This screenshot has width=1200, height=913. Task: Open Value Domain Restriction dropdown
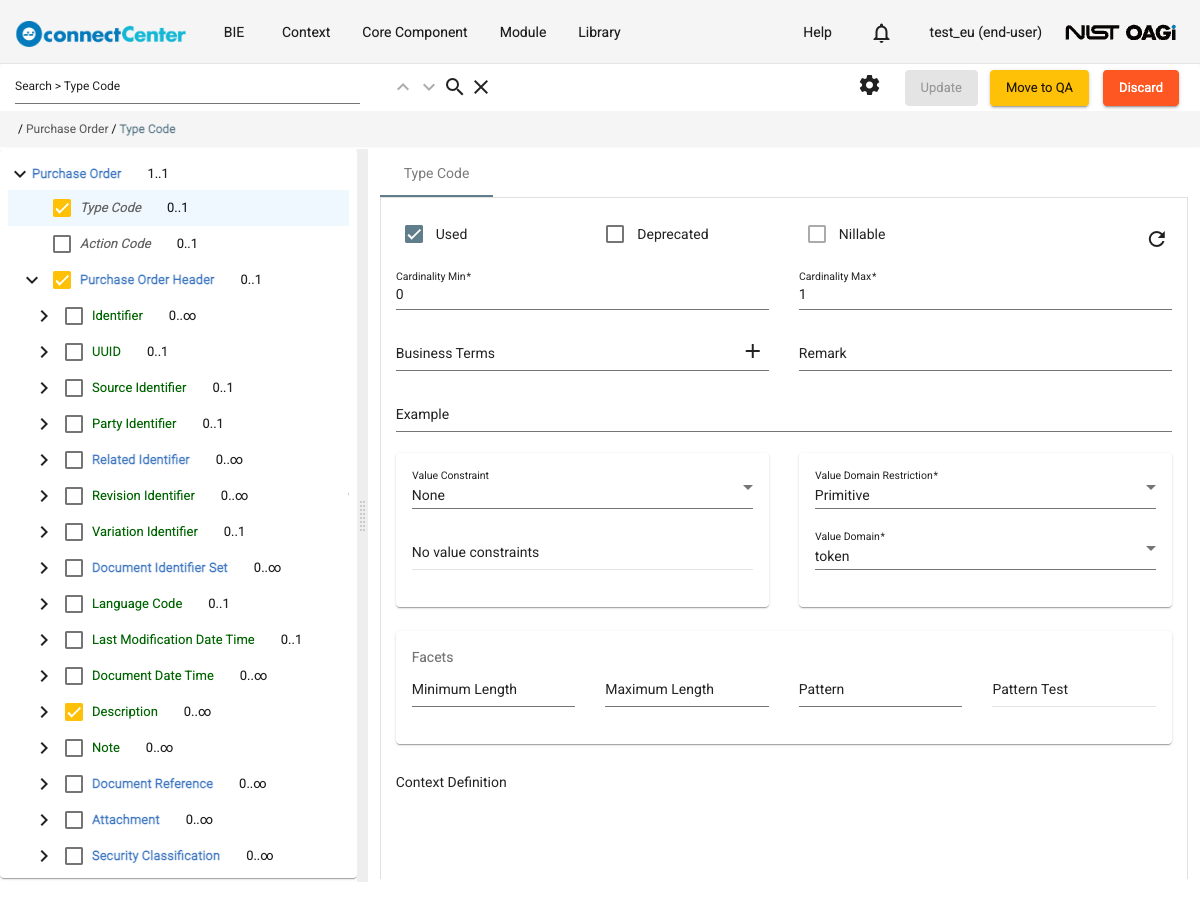point(985,488)
